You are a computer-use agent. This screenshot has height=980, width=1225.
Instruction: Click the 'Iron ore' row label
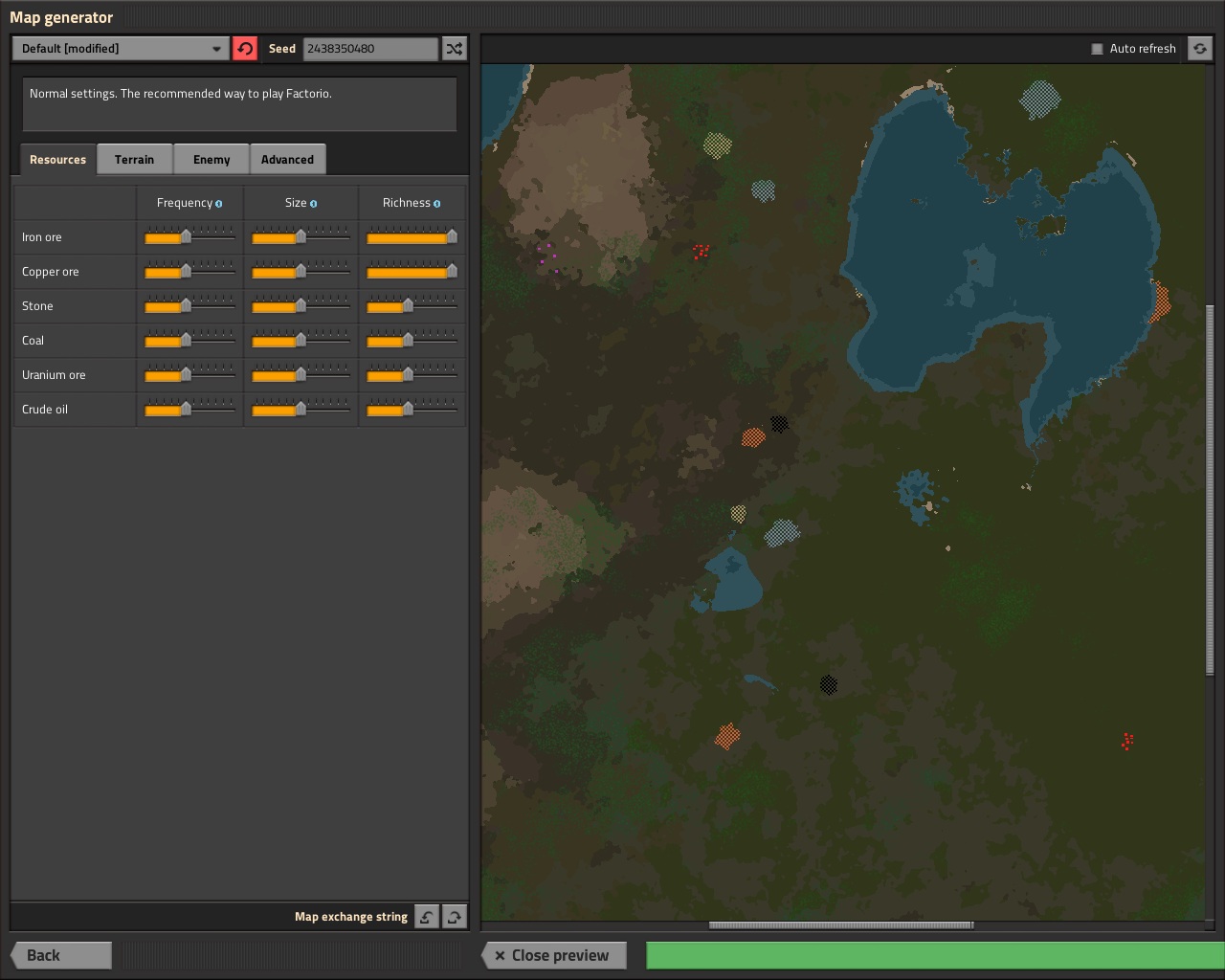click(42, 237)
